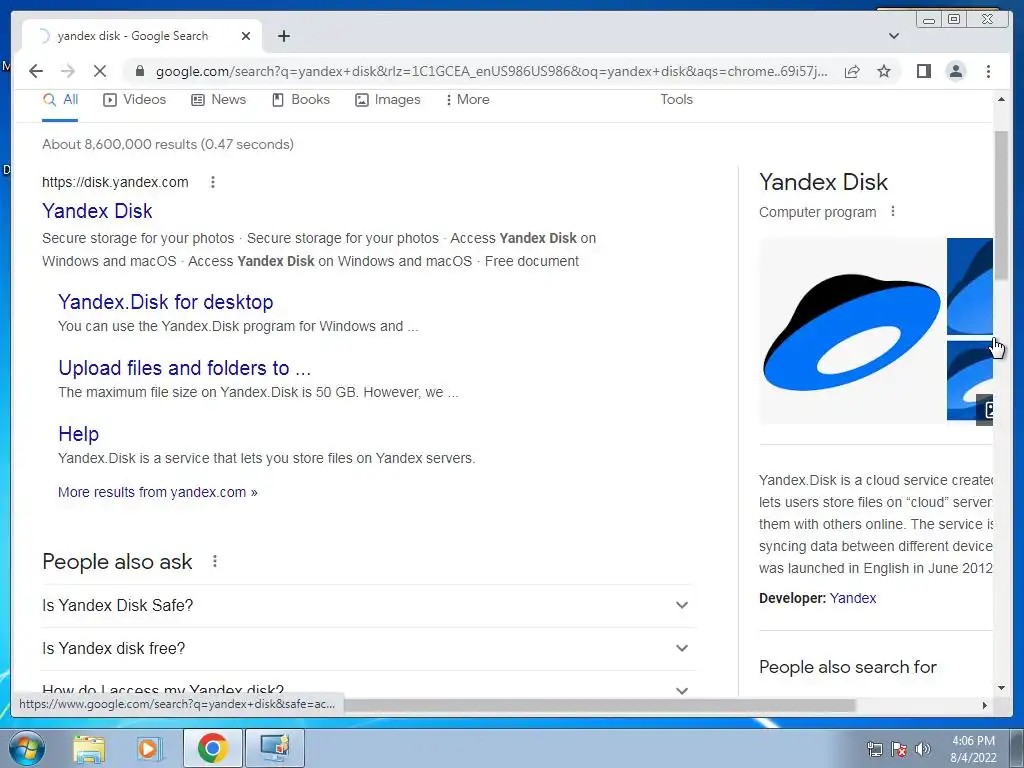Click the Chrome taskbar icon
The height and width of the screenshot is (768, 1024).
pyautogui.click(x=212, y=748)
